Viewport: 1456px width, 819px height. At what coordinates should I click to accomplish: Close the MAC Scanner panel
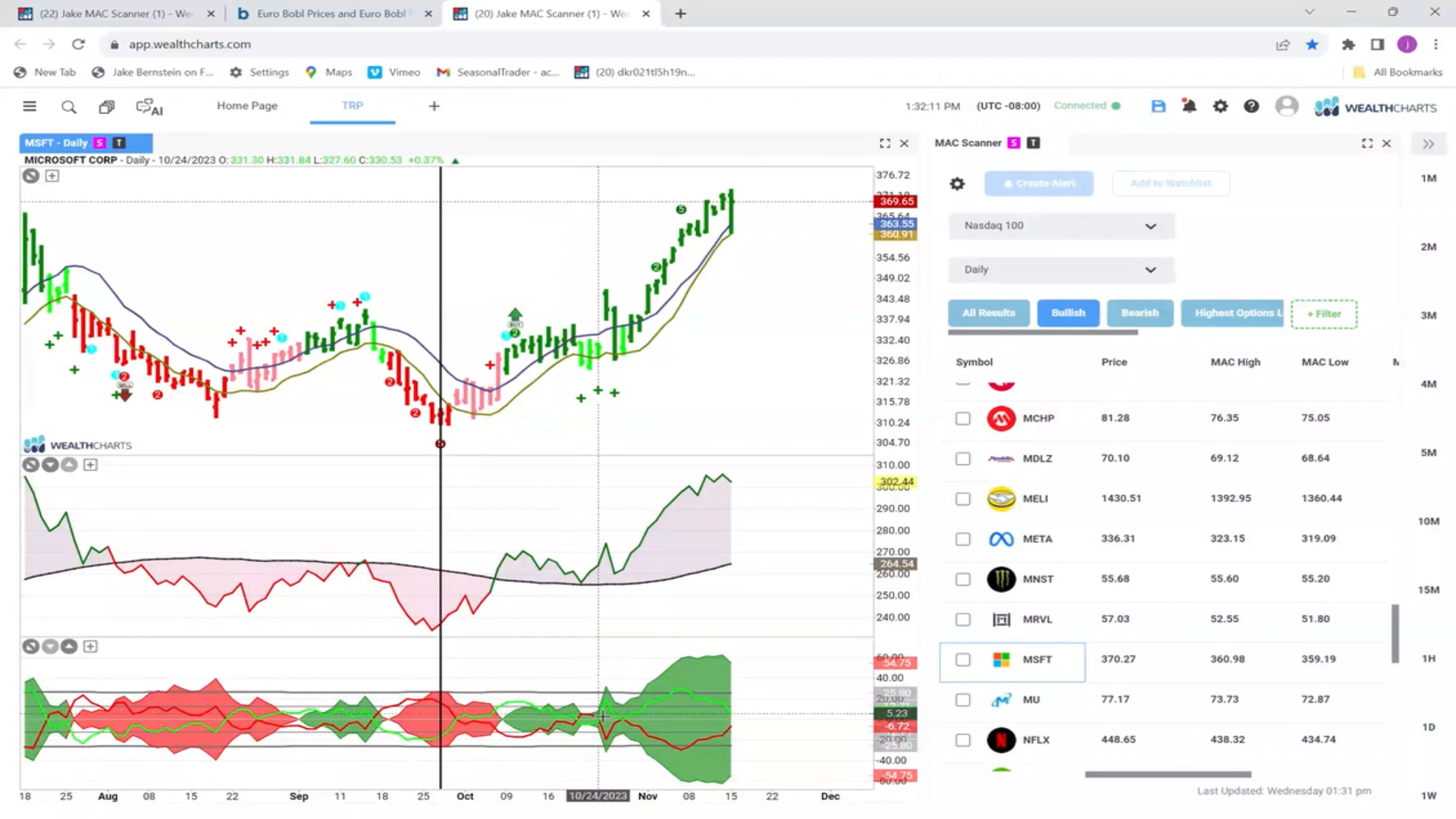1386,143
